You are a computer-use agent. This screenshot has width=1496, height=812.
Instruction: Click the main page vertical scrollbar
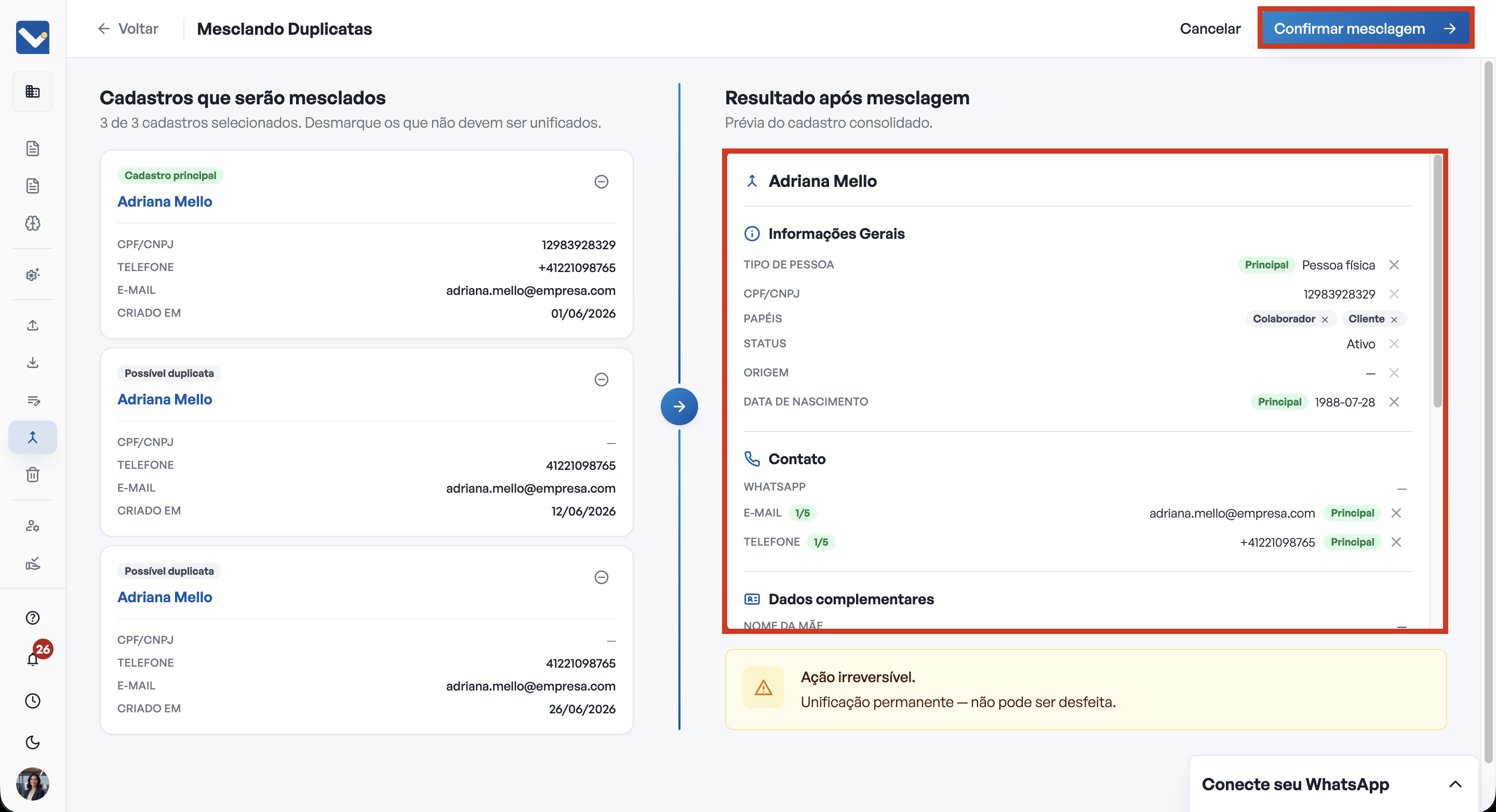pyautogui.click(x=1488, y=412)
